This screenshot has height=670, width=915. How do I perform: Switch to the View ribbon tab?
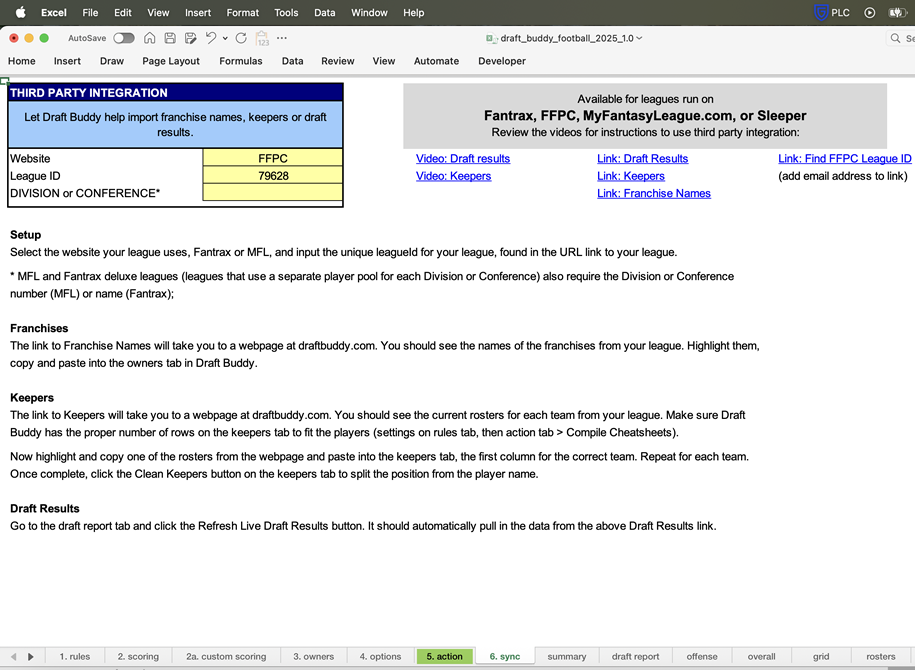tap(383, 61)
